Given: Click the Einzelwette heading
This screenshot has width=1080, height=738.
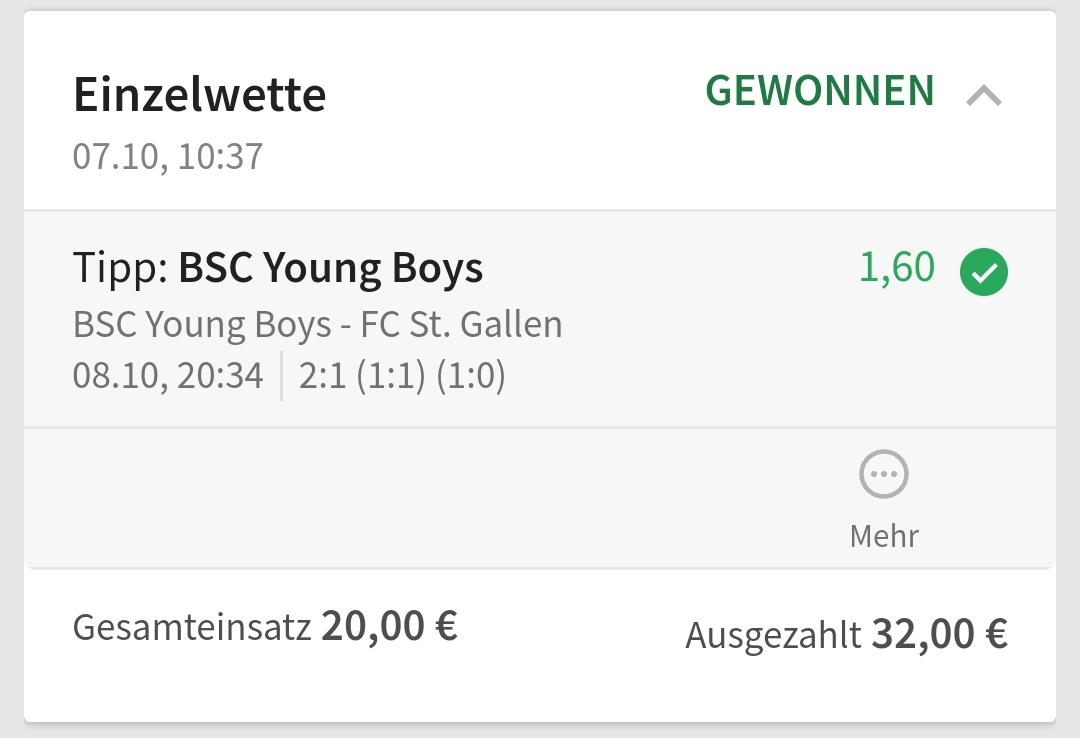Looking at the screenshot, I should point(200,95).
